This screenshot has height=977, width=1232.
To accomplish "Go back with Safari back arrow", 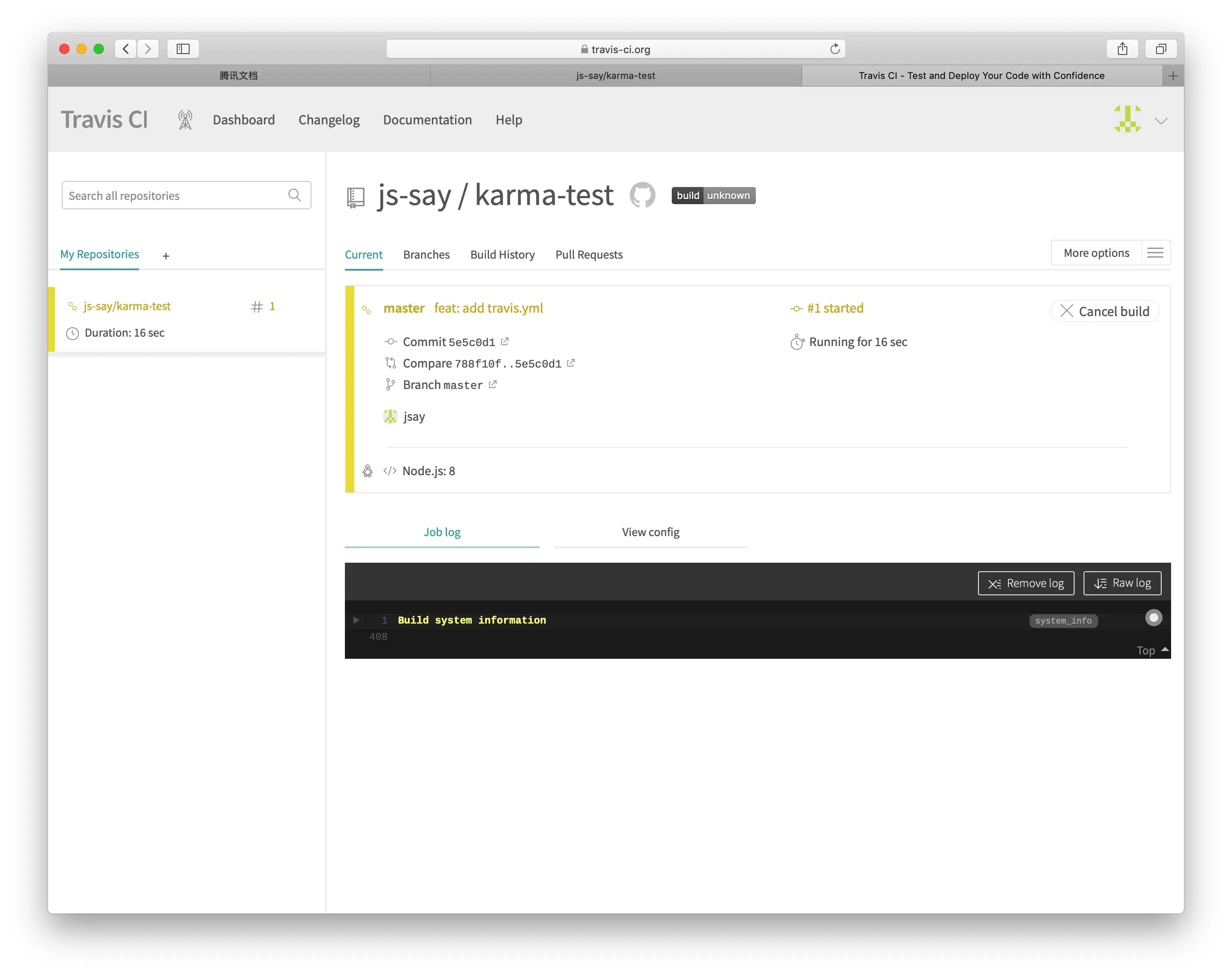I will (126, 49).
